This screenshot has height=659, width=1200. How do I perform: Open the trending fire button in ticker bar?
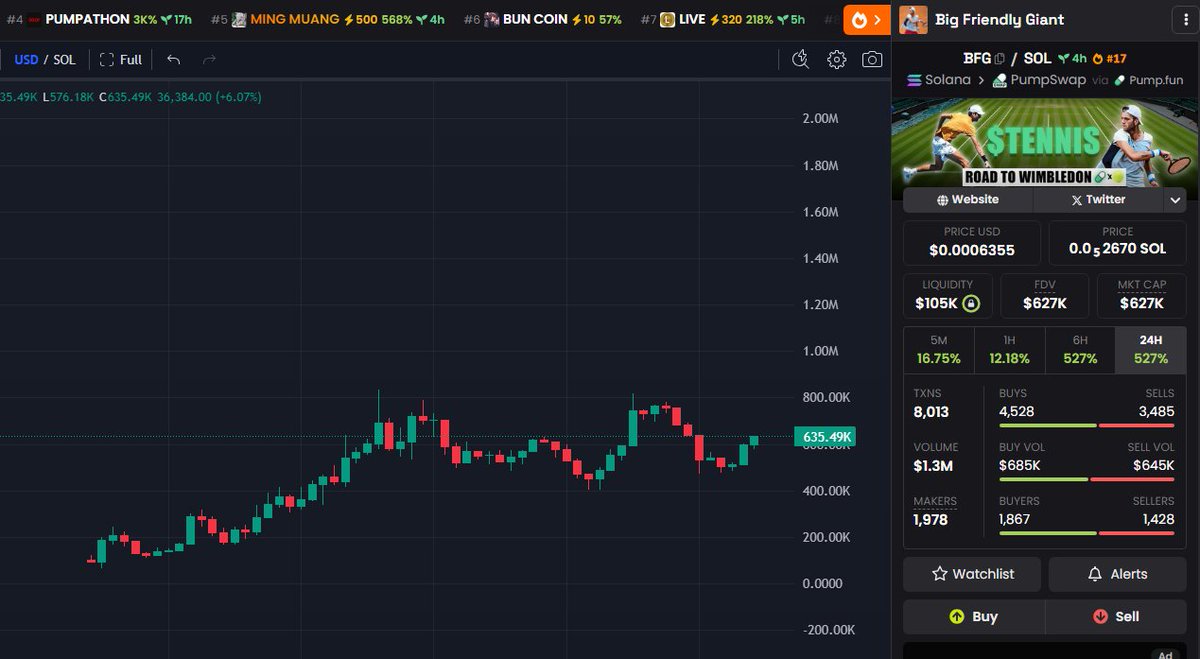pyautogui.click(x=866, y=19)
